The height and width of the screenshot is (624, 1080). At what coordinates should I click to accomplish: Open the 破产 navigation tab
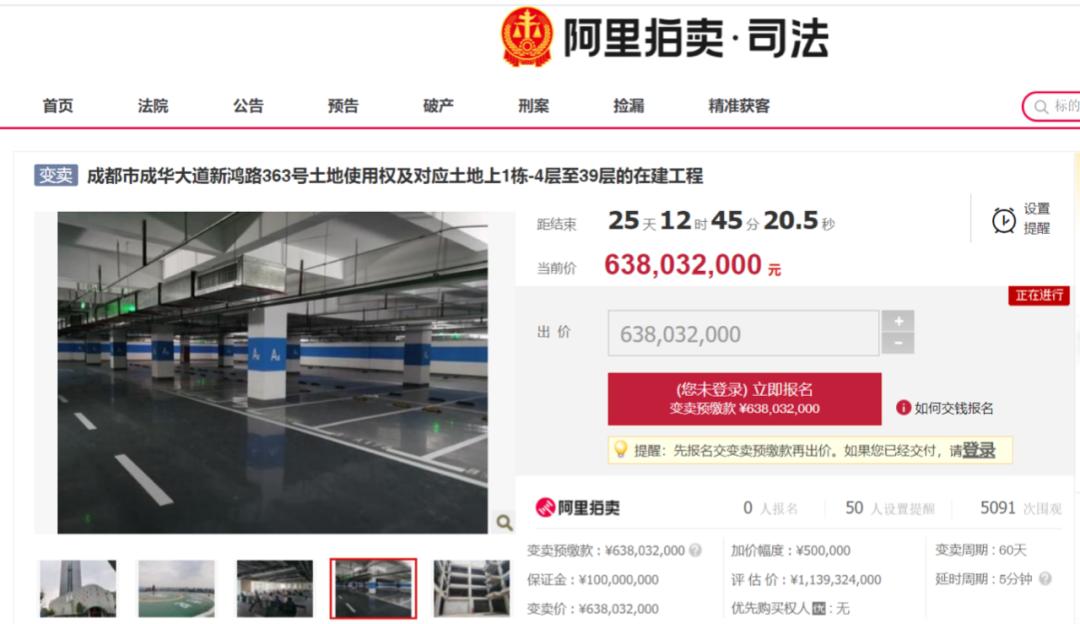pyautogui.click(x=438, y=106)
